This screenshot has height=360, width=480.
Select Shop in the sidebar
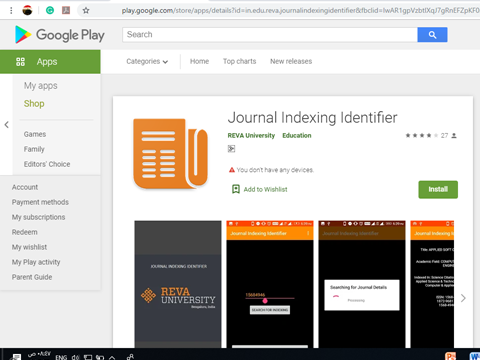pos(34,104)
